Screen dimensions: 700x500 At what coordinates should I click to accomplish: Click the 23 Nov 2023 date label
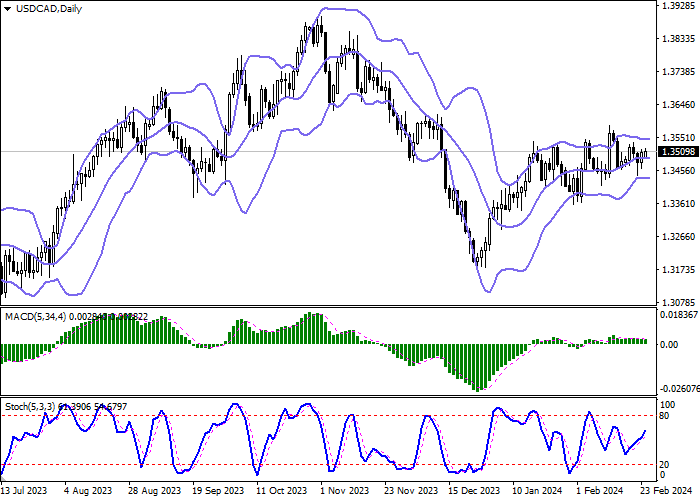pos(411,491)
